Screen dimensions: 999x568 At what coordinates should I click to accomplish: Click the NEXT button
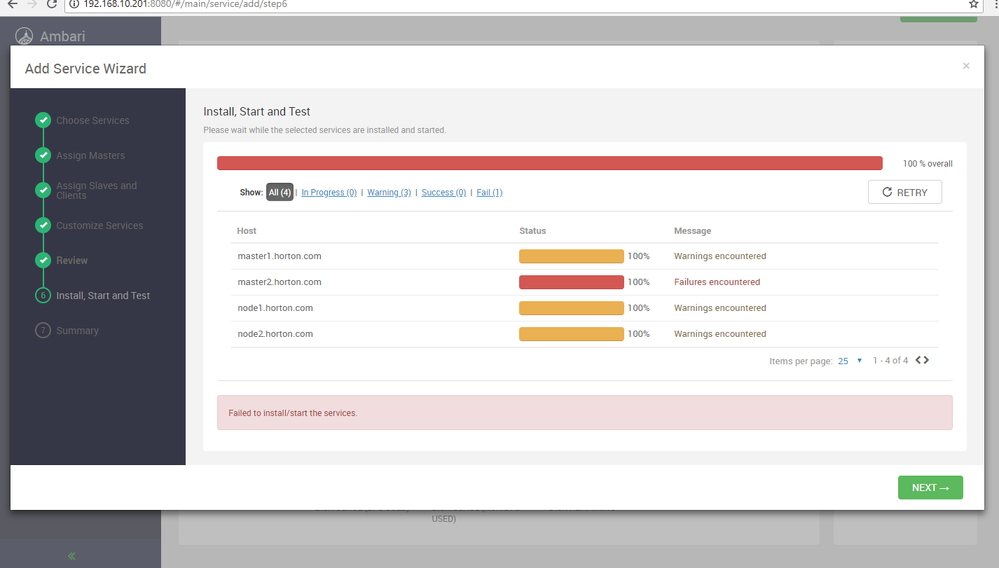click(x=930, y=488)
